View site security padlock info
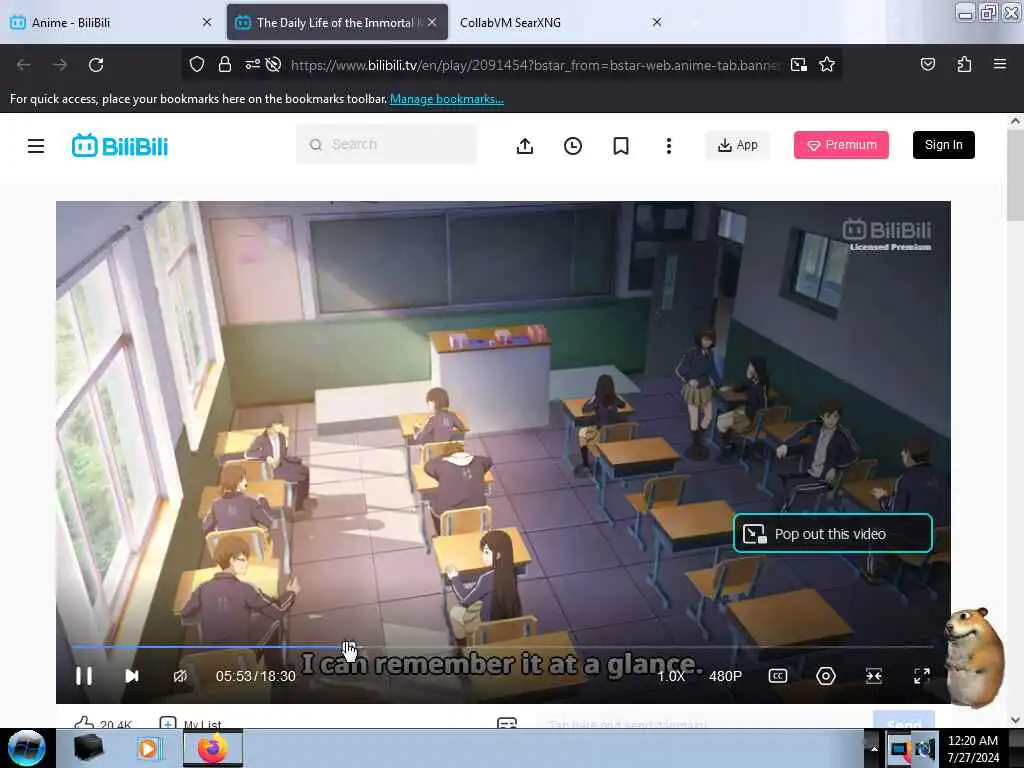 [x=225, y=65]
